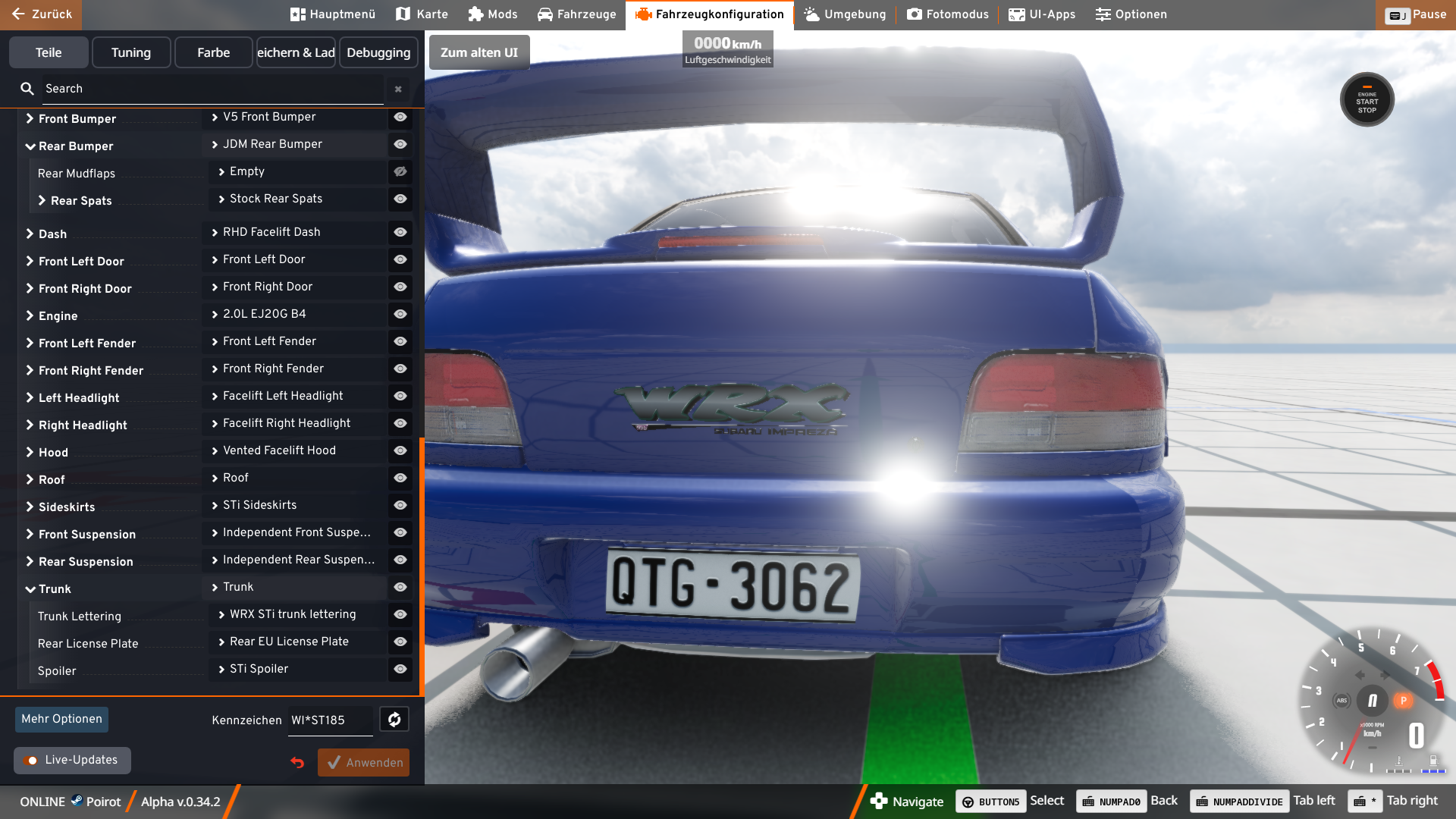Switch to the Tuning tab
This screenshot has height=819, width=1456.
tap(131, 52)
